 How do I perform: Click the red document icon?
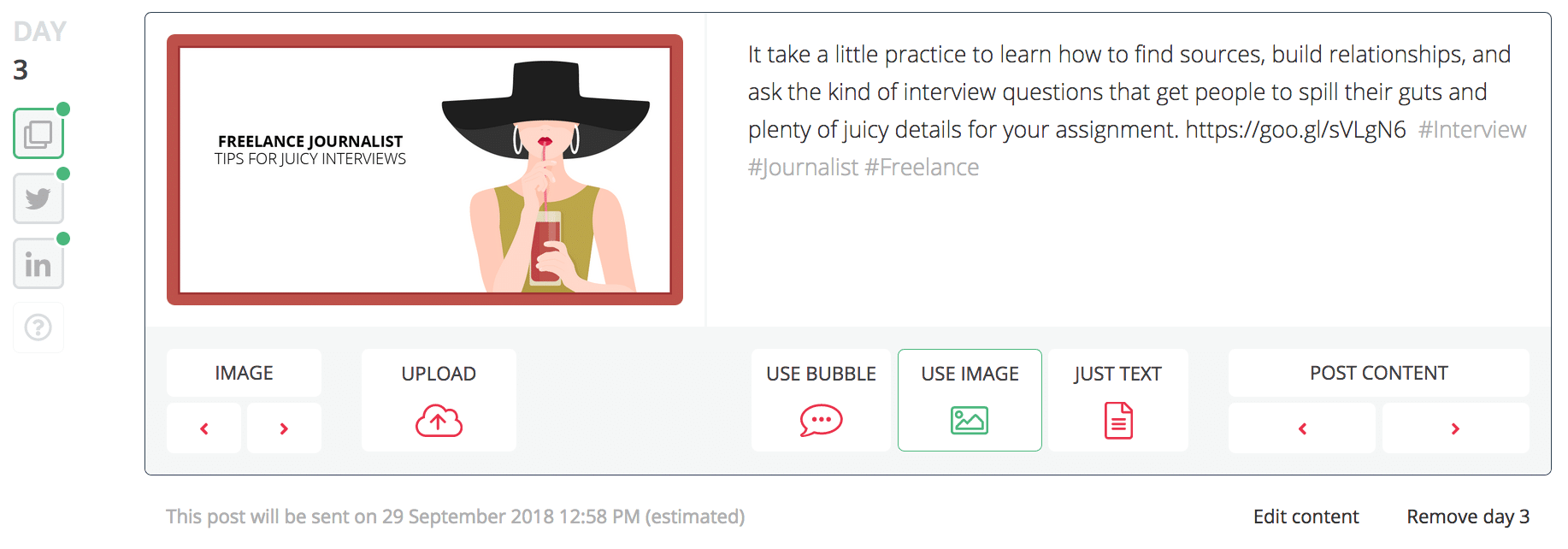coord(1118,421)
